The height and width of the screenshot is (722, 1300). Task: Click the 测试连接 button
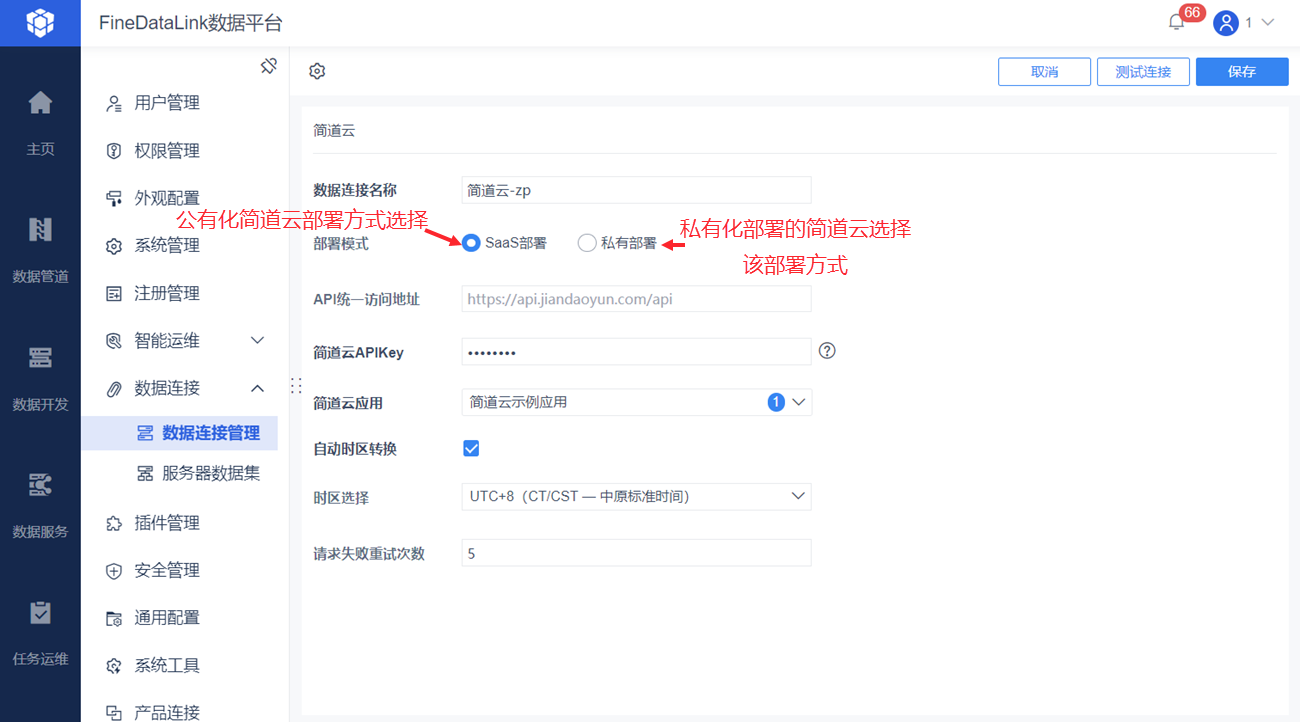click(1143, 72)
